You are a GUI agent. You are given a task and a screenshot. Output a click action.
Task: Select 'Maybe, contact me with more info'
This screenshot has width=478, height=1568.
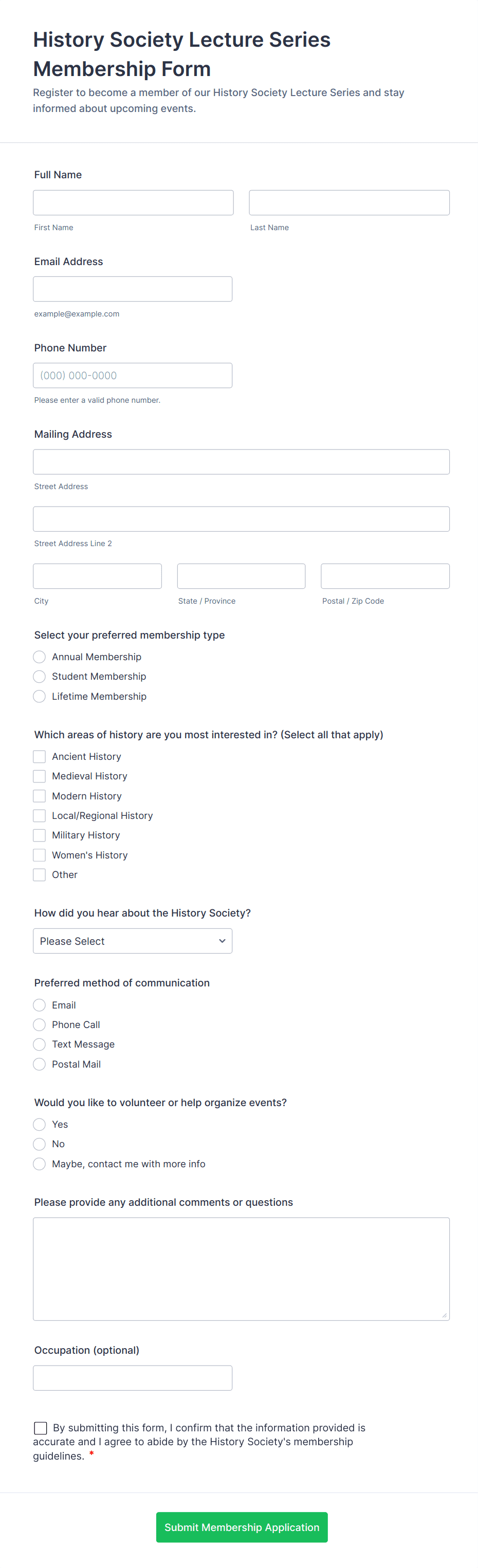pyautogui.click(x=40, y=1164)
